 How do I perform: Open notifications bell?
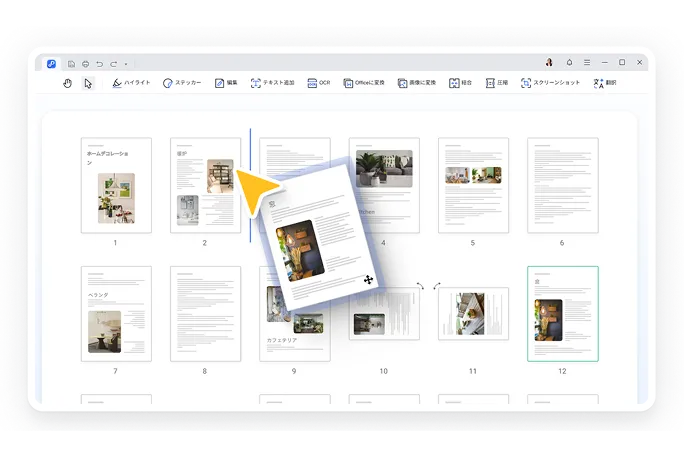tap(569, 62)
